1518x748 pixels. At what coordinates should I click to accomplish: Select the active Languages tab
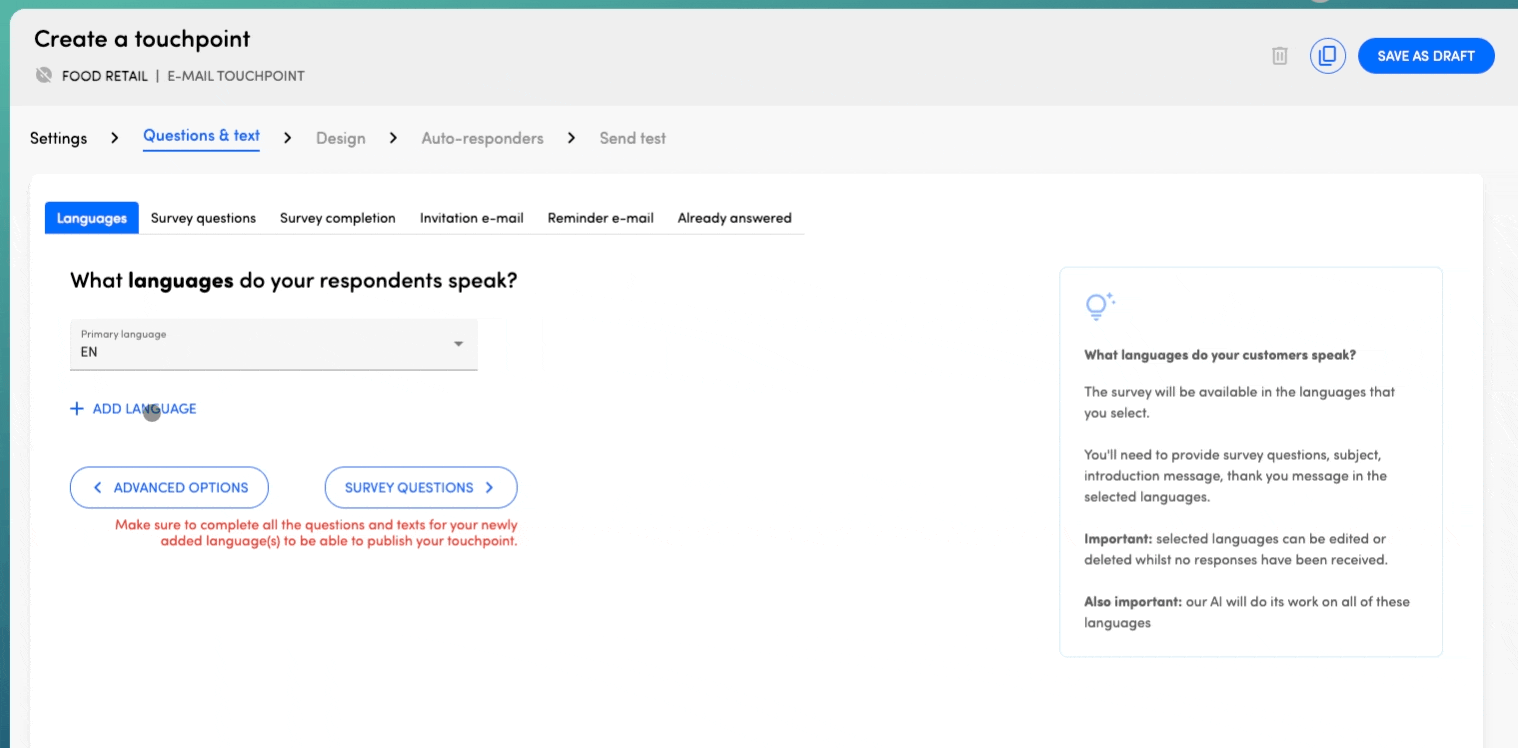tap(92, 218)
